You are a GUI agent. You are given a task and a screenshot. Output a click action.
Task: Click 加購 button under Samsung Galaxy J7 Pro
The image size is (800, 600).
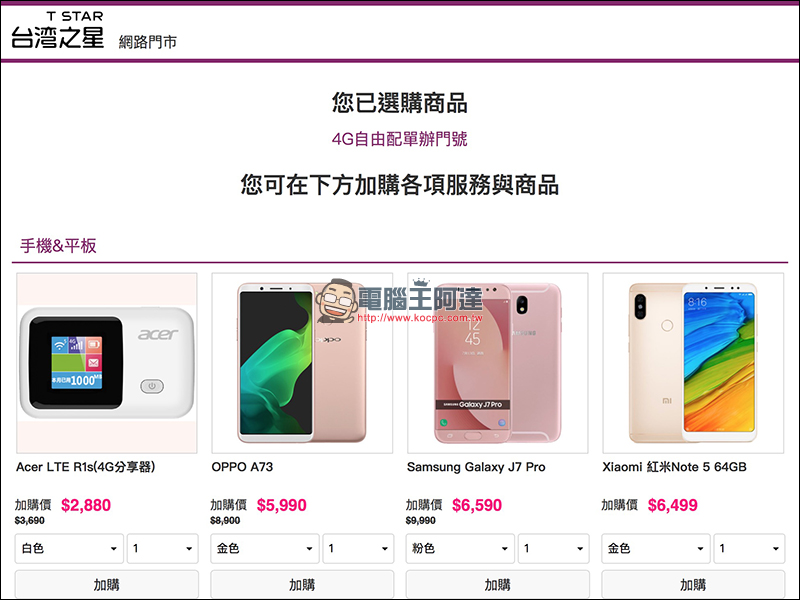[497, 584]
